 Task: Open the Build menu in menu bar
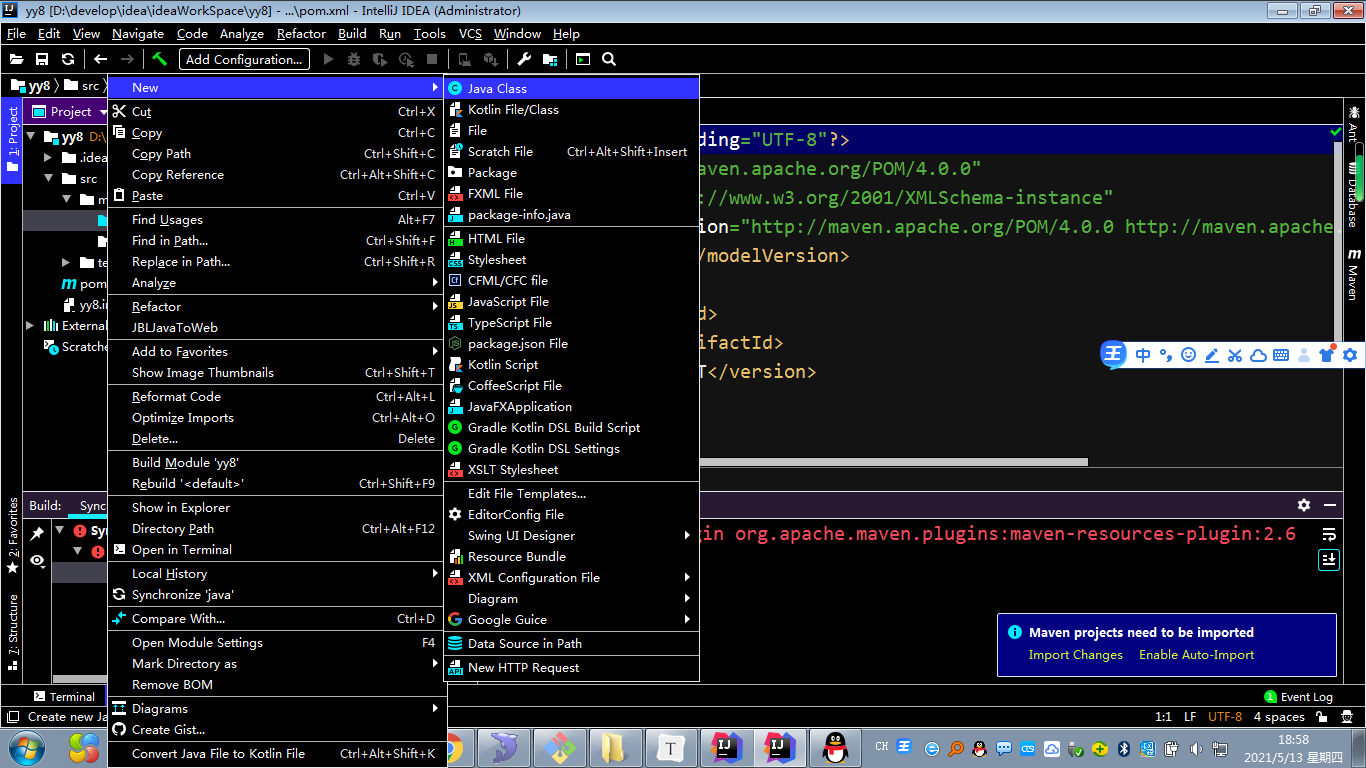[352, 33]
